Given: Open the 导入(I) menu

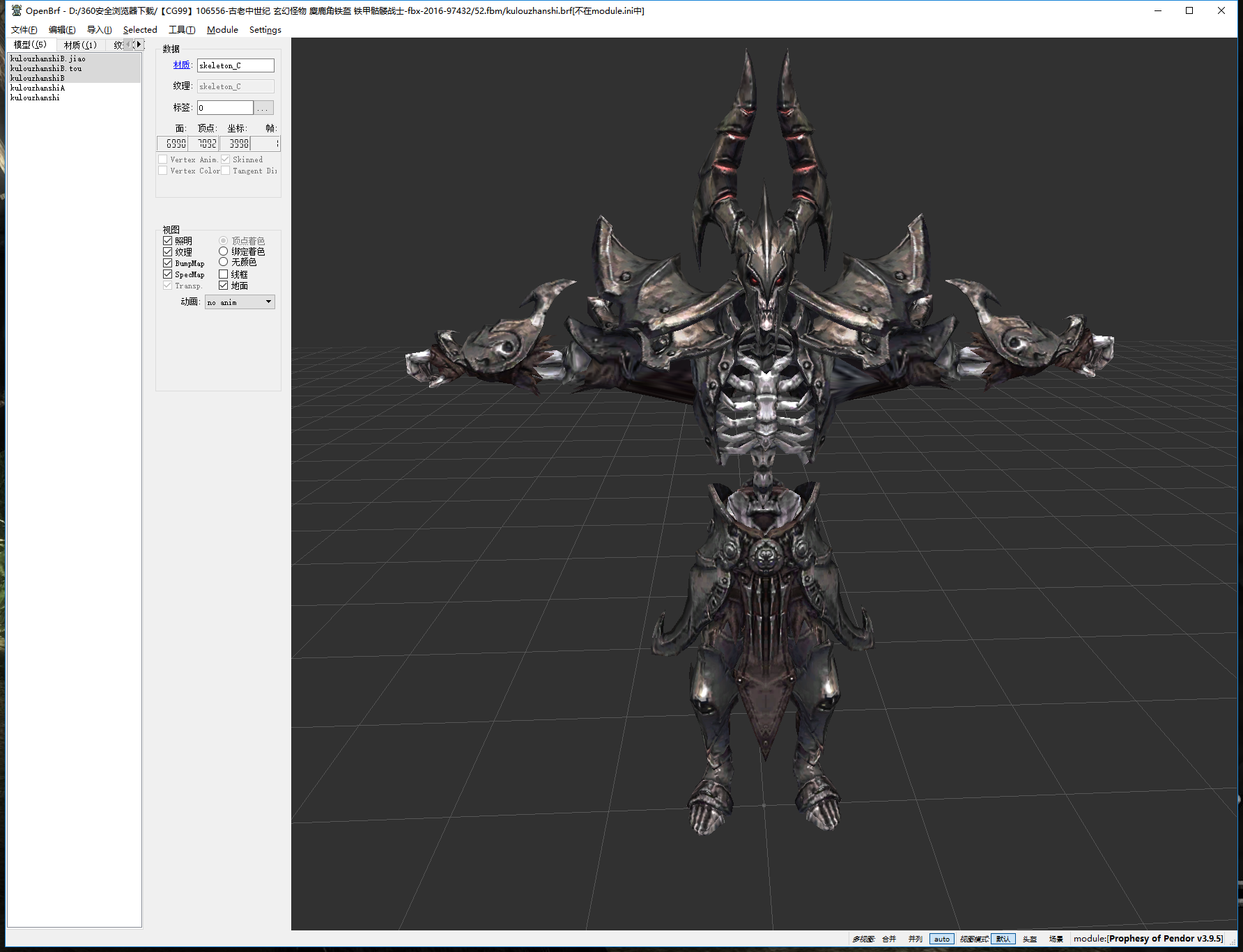Looking at the screenshot, I should [x=100, y=30].
